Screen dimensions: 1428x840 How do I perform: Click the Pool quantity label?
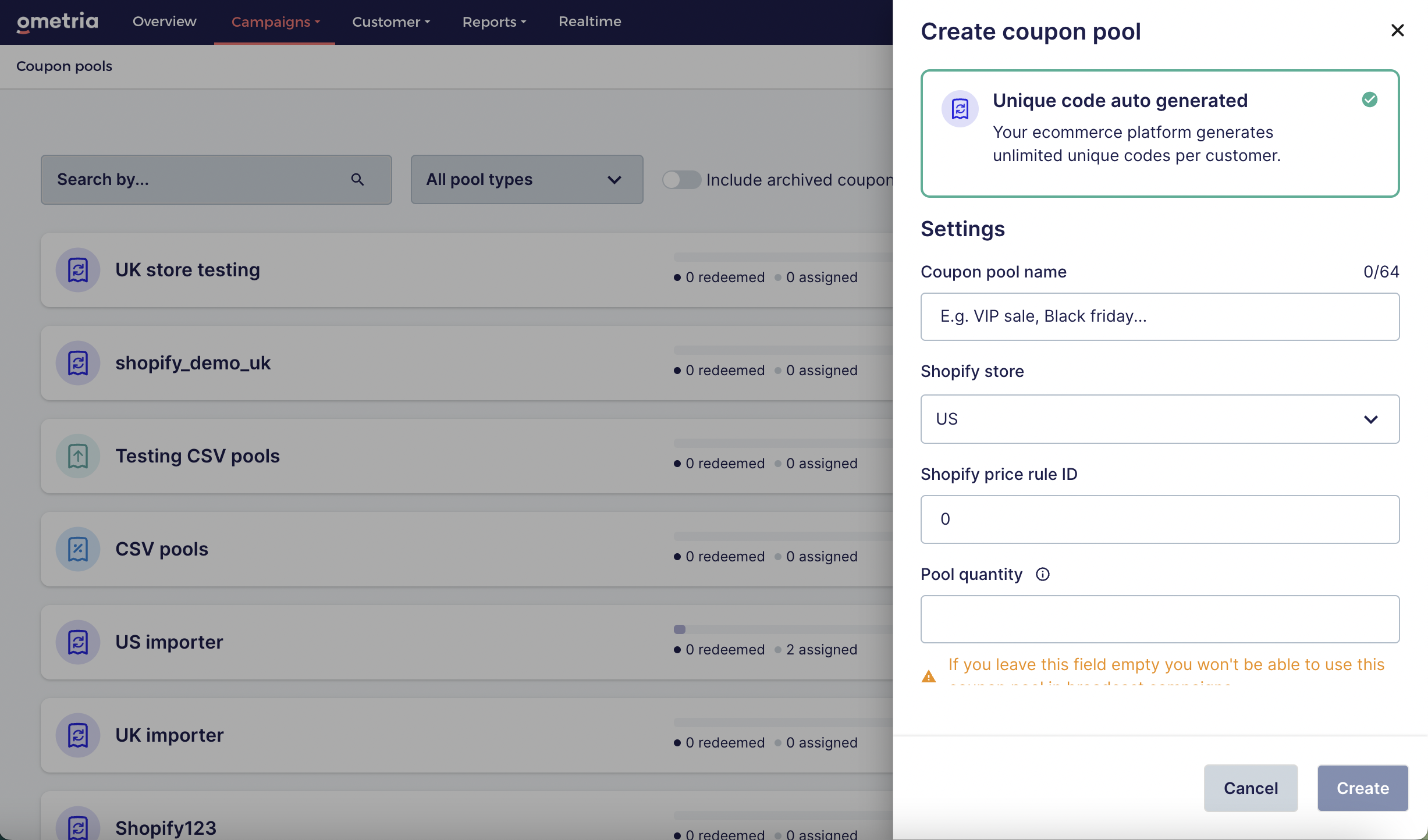click(971, 575)
